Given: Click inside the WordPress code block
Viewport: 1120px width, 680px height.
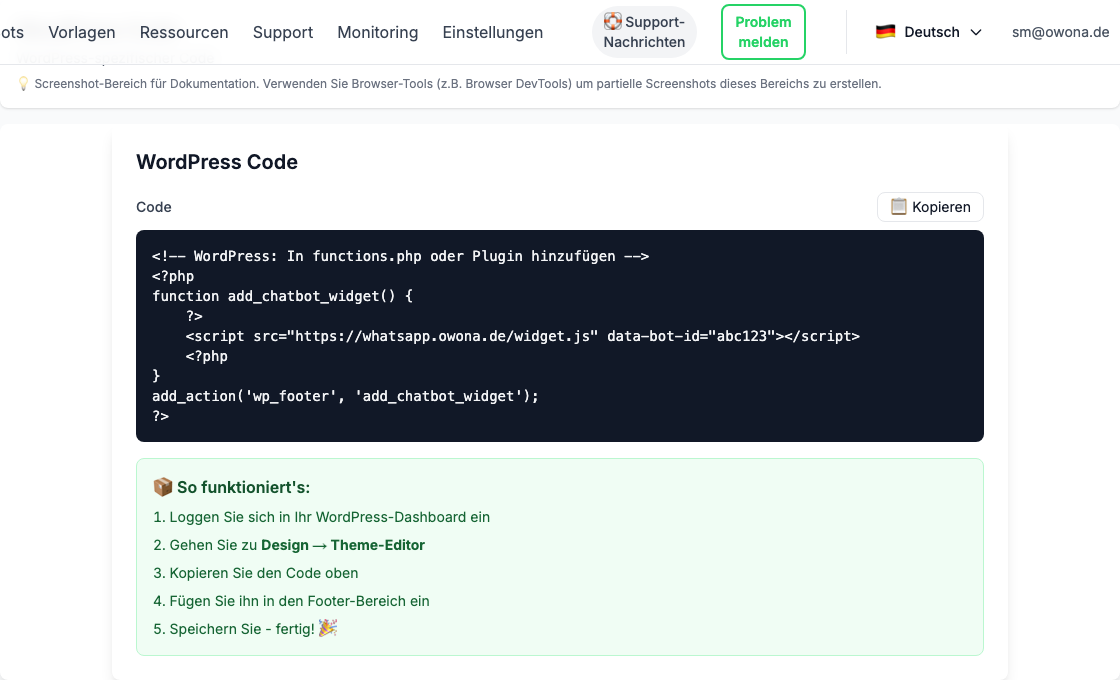Looking at the screenshot, I should (560, 335).
